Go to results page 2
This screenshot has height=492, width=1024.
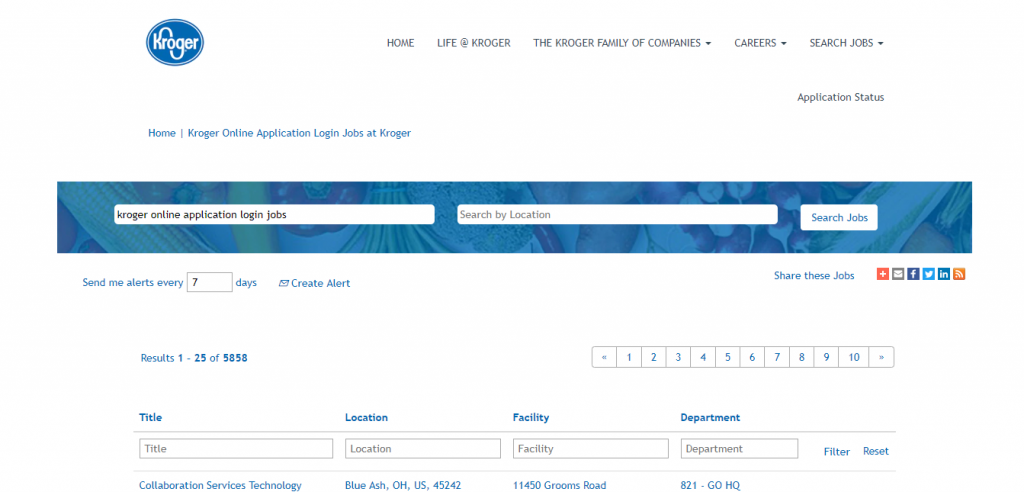654,357
